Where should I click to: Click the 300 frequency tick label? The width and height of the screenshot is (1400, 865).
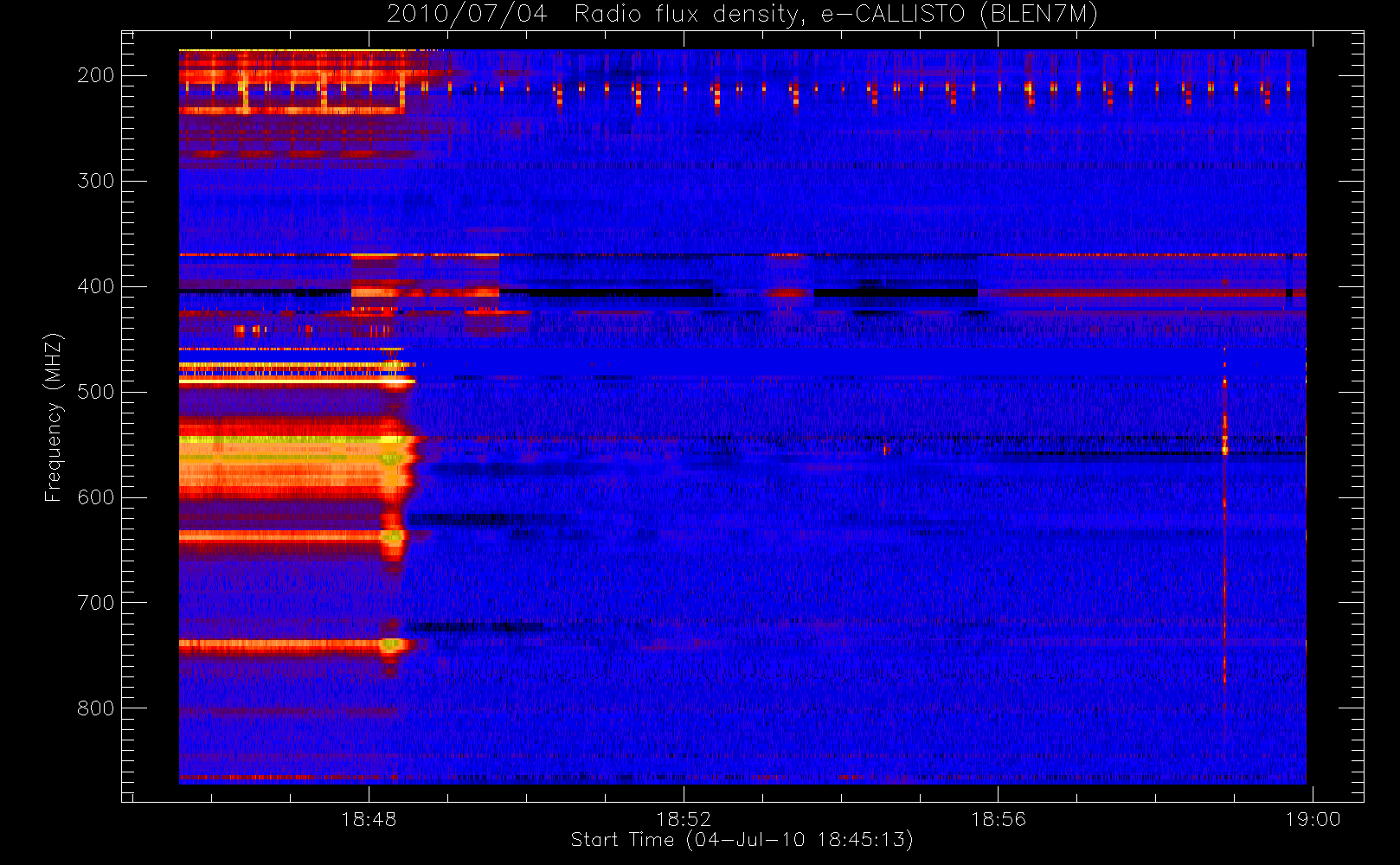point(96,181)
